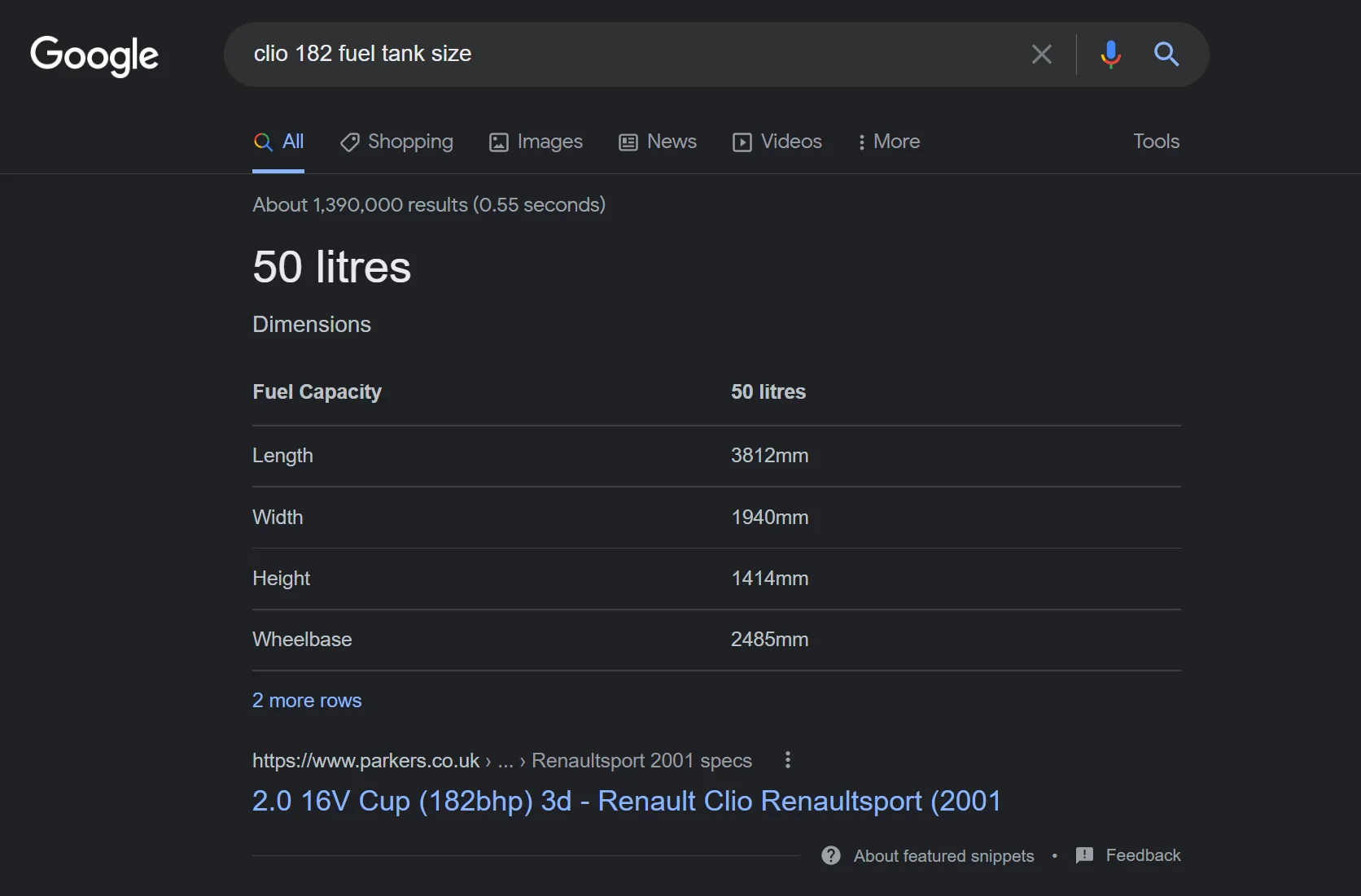Click the About featured snippets help icon

coord(830,855)
